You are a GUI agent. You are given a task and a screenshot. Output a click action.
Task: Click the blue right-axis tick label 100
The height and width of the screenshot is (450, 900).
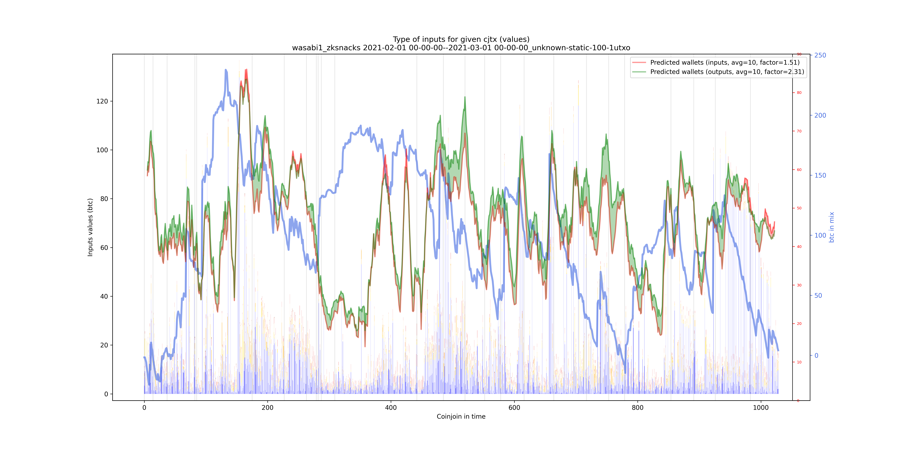pyautogui.click(x=820, y=235)
